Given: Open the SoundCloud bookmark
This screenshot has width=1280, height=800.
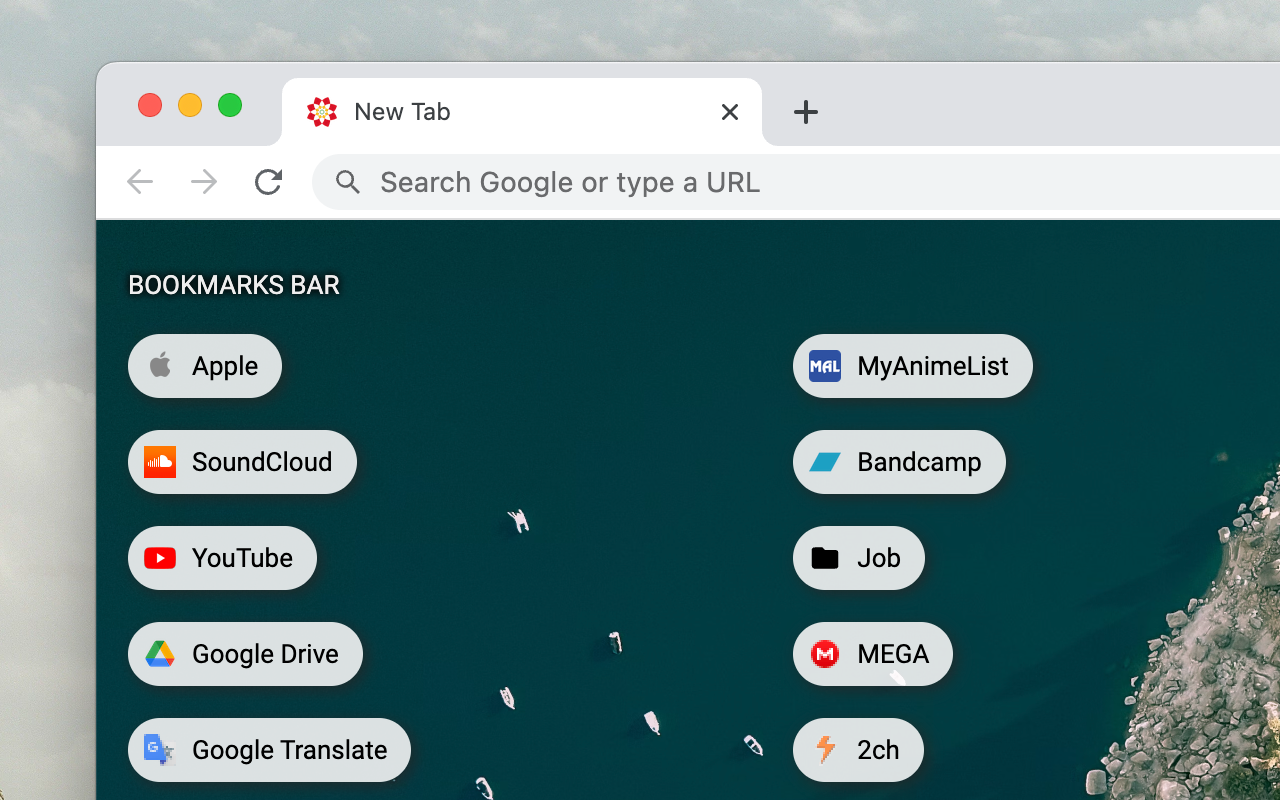Looking at the screenshot, I should click(242, 462).
